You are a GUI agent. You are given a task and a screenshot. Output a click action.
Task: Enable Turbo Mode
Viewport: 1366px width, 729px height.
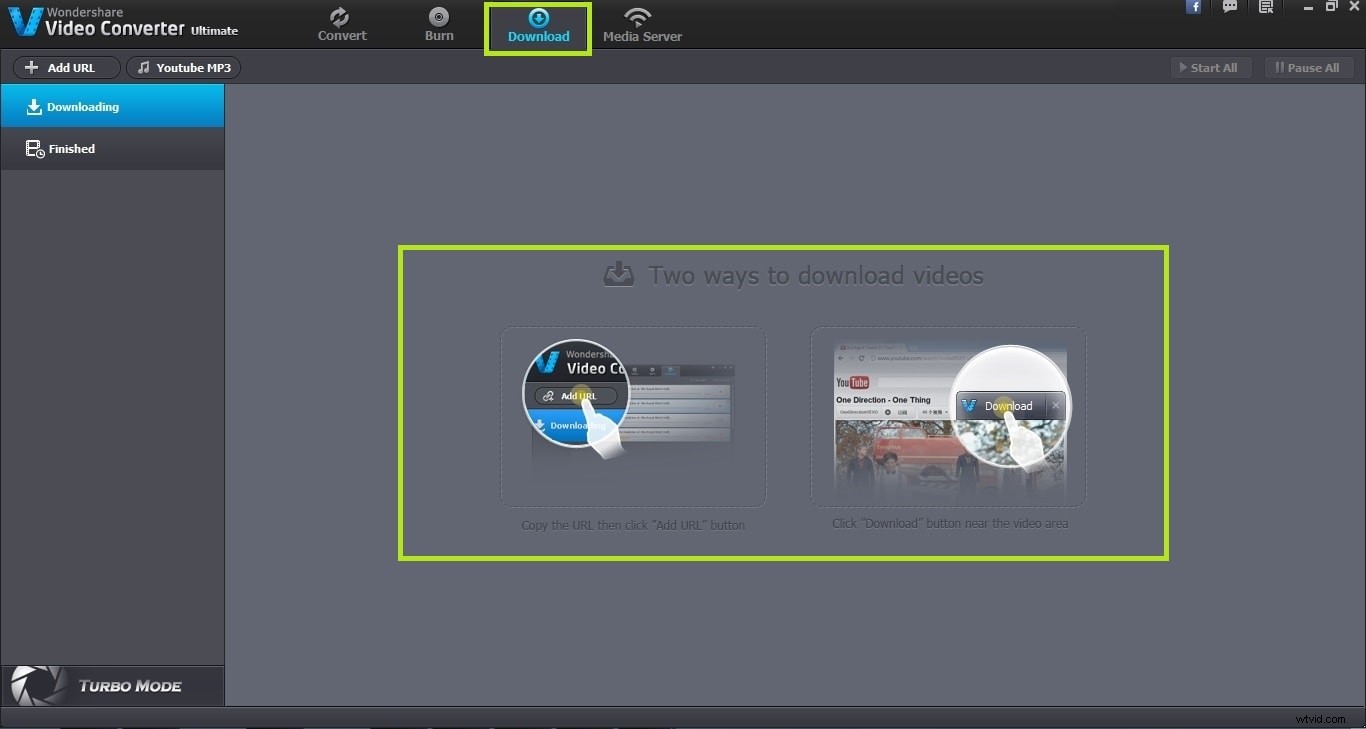pos(112,687)
